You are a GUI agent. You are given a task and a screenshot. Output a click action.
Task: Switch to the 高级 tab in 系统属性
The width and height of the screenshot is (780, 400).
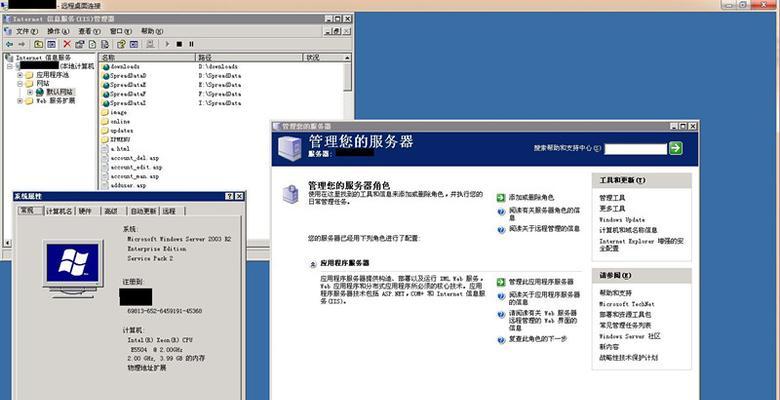(x=112, y=211)
